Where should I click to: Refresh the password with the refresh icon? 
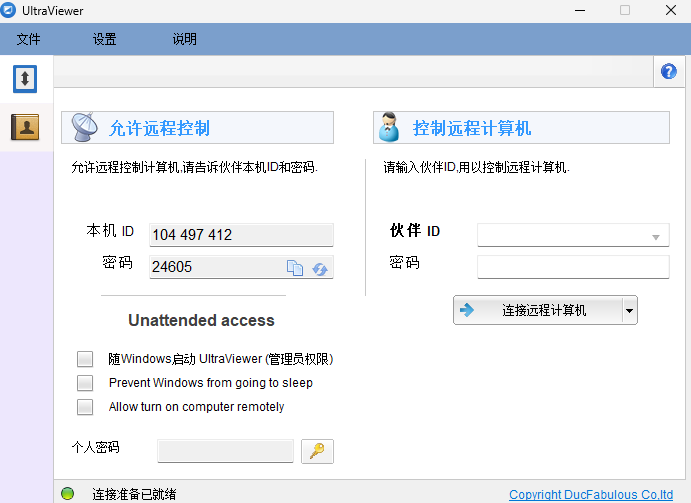[x=320, y=268]
